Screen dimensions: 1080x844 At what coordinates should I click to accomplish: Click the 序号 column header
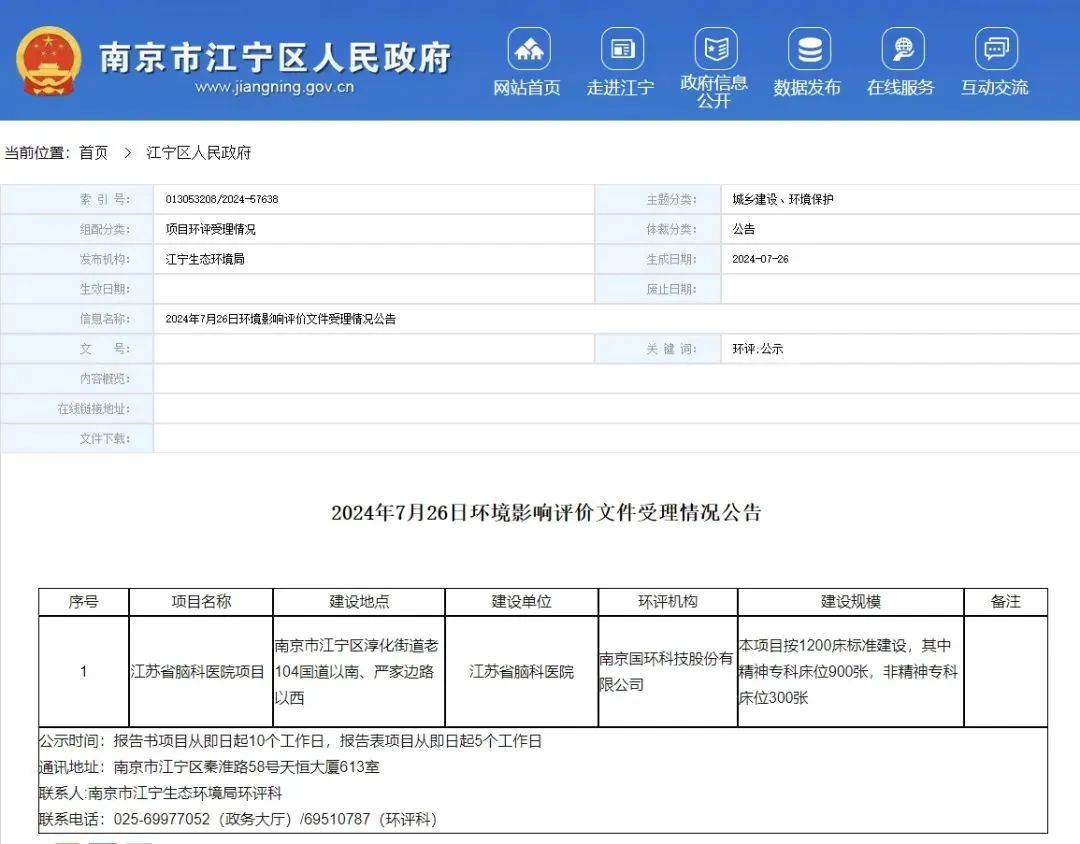[83, 601]
